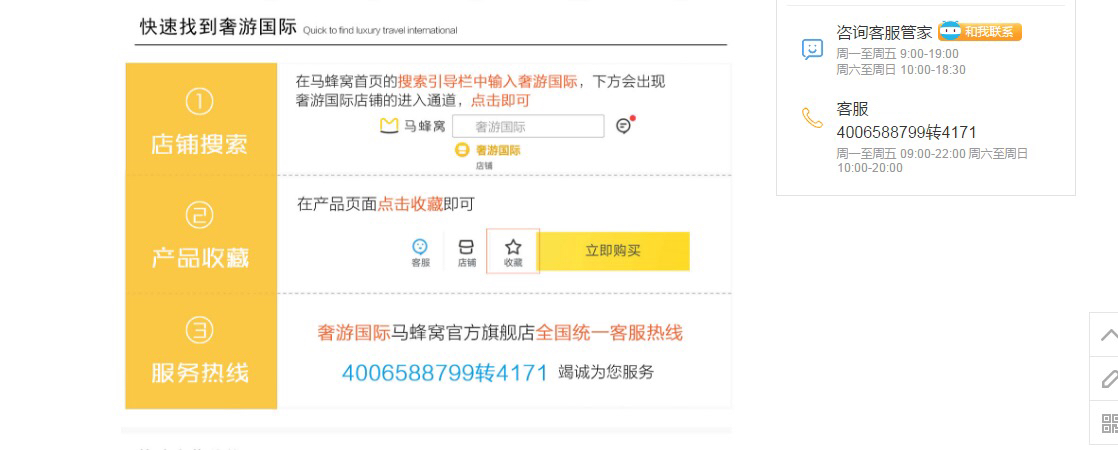The image size is (1118, 450).
Task: Click the 收藏 star icon
Action: [513, 247]
